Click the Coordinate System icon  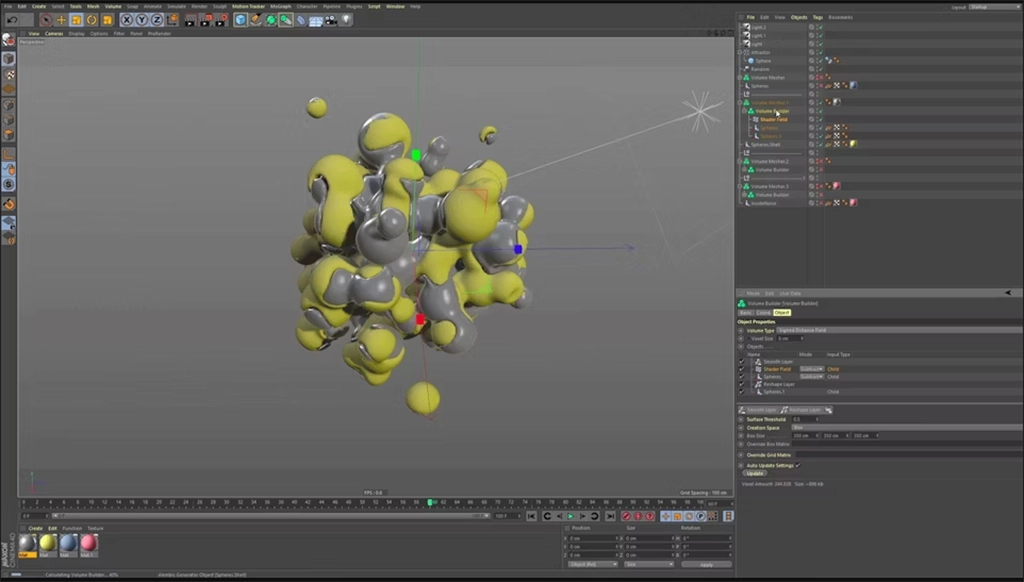pyautogui.click(x=172, y=20)
